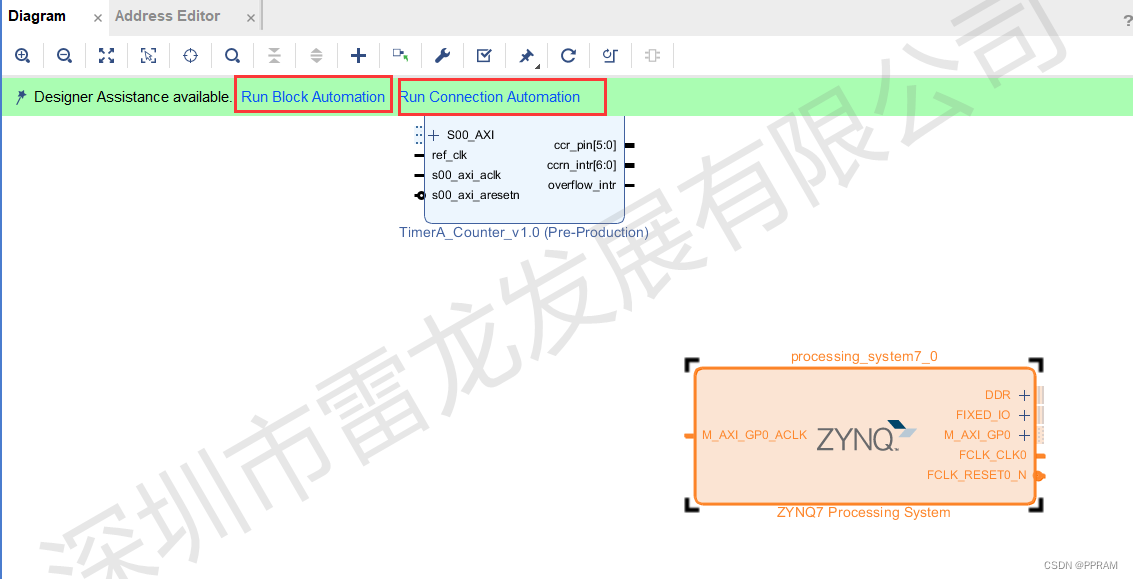Switch to the Diagram tab
This screenshot has width=1133, height=579.
click(37, 16)
